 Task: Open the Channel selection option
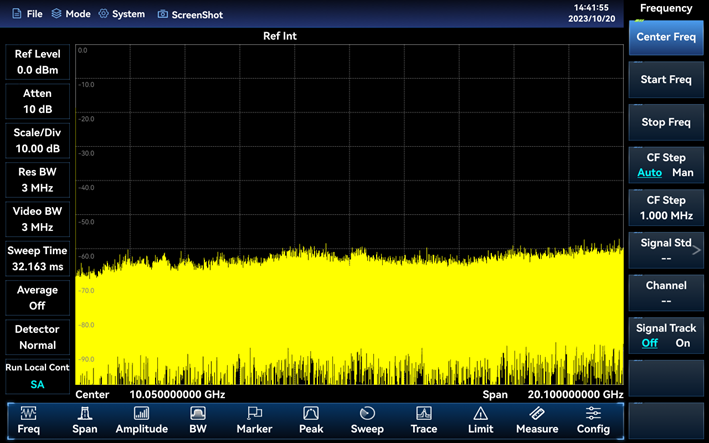click(x=666, y=292)
